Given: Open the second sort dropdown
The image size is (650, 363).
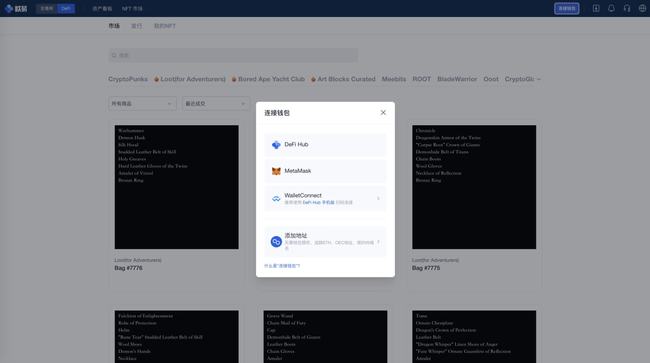Looking at the screenshot, I should [216, 104].
